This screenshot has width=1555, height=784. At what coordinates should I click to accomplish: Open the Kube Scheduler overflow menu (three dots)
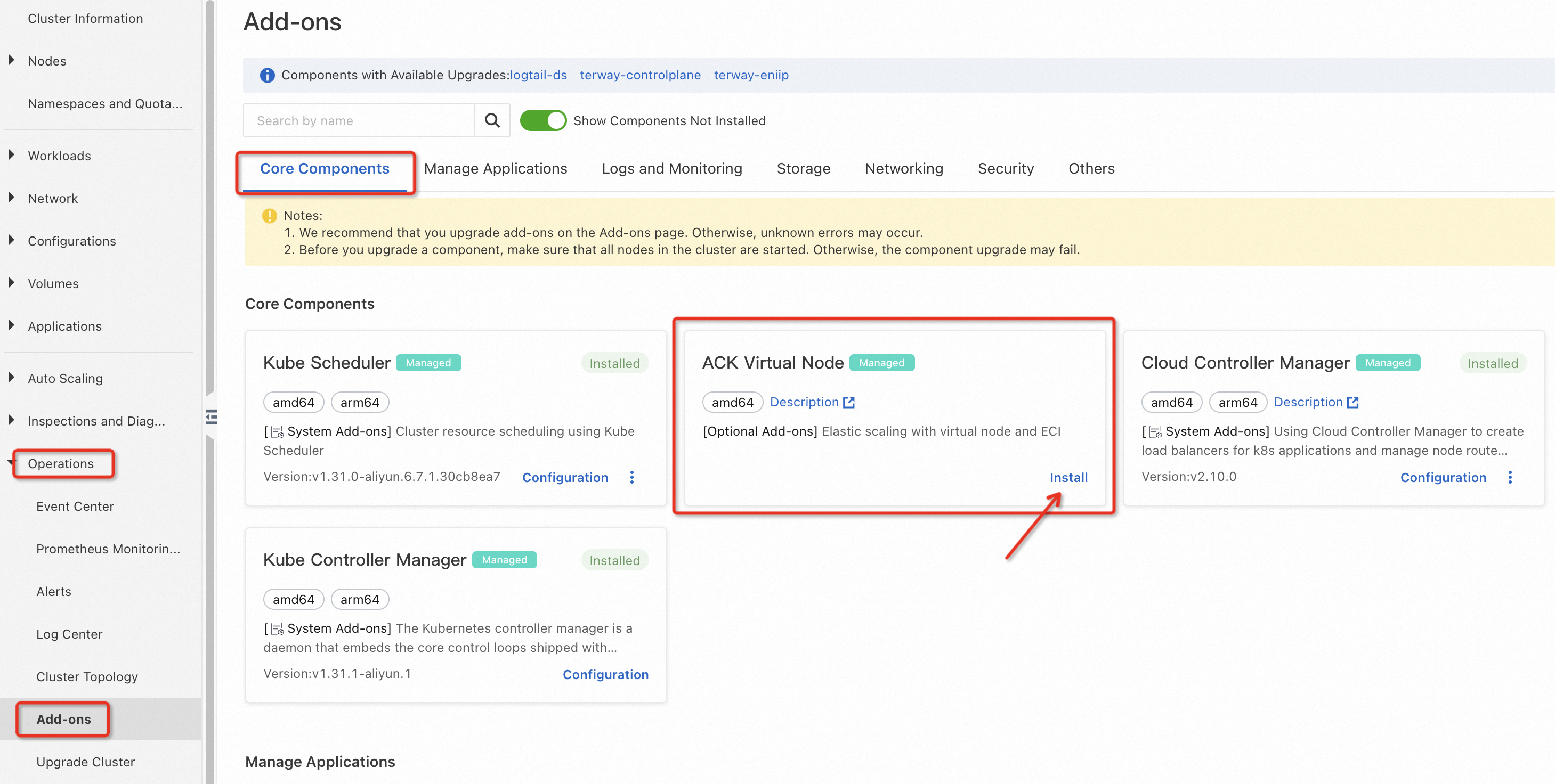(631, 477)
